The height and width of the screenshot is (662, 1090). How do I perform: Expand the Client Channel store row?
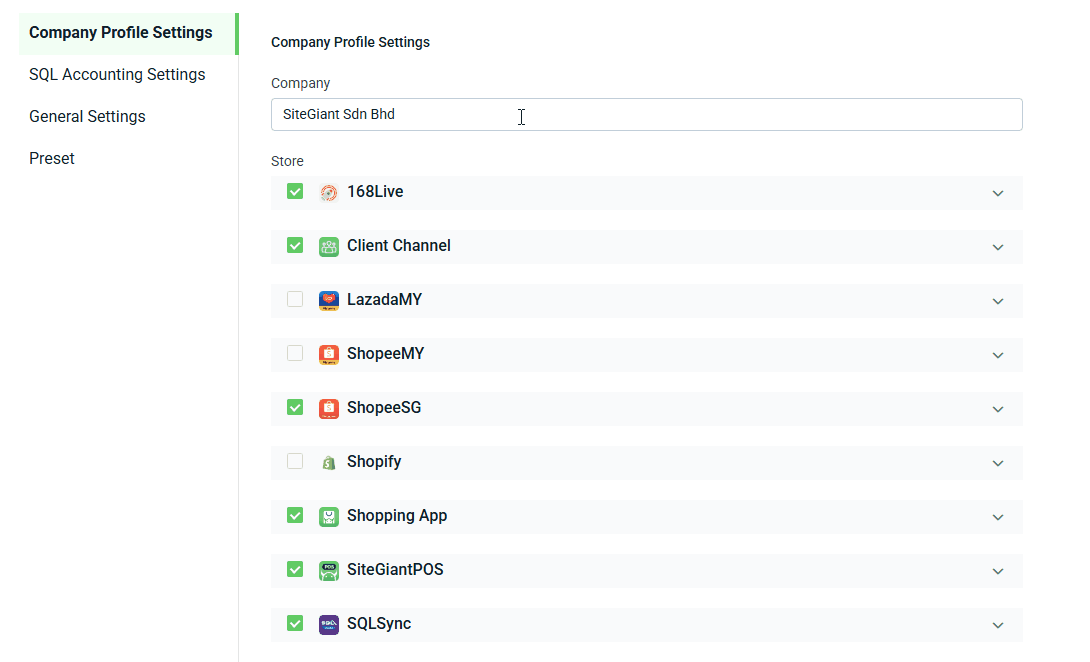[997, 247]
